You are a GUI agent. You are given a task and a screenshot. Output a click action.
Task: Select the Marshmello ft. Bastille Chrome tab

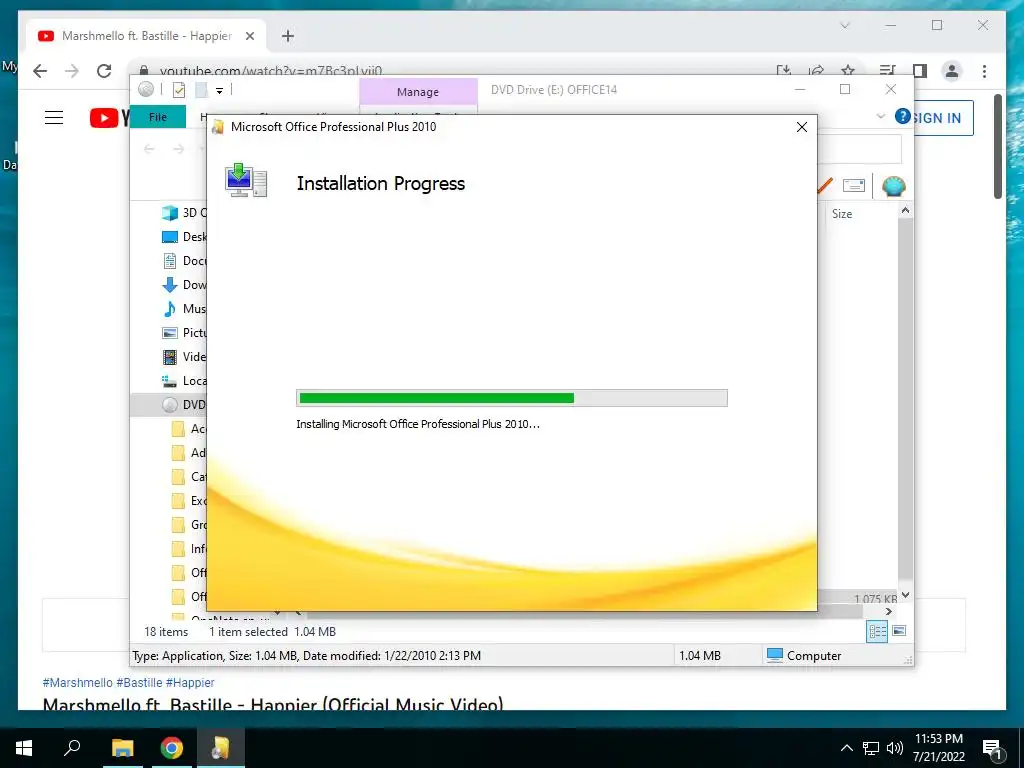tap(146, 36)
